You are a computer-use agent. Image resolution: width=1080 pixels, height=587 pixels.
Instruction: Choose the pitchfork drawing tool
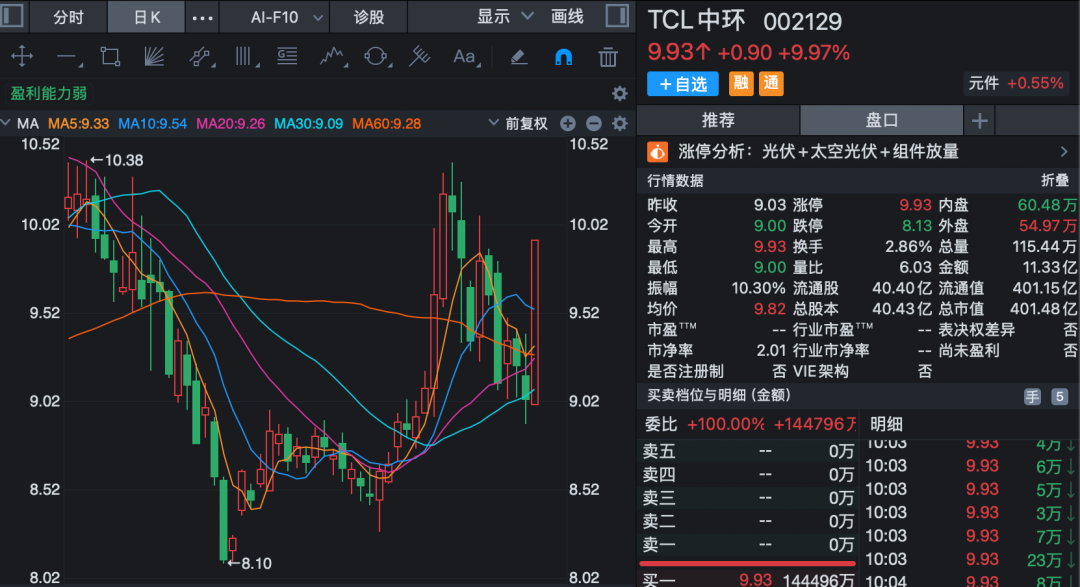click(x=419, y=56)
